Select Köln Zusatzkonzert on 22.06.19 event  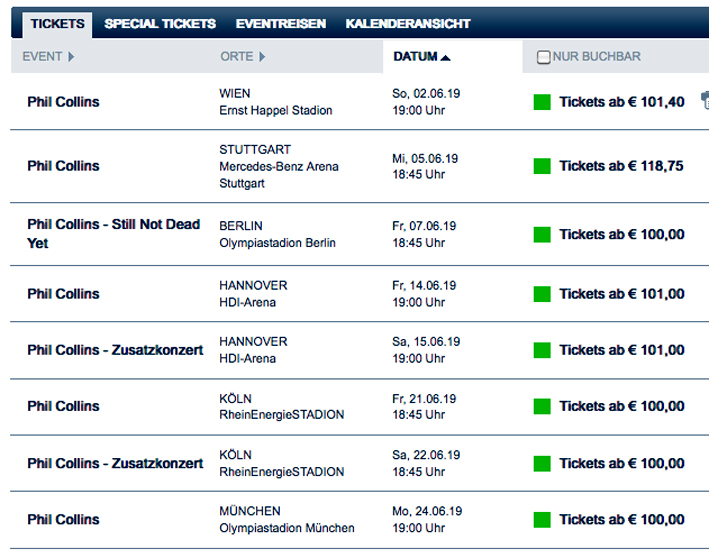pyautogui.click(x=115, y=463)
